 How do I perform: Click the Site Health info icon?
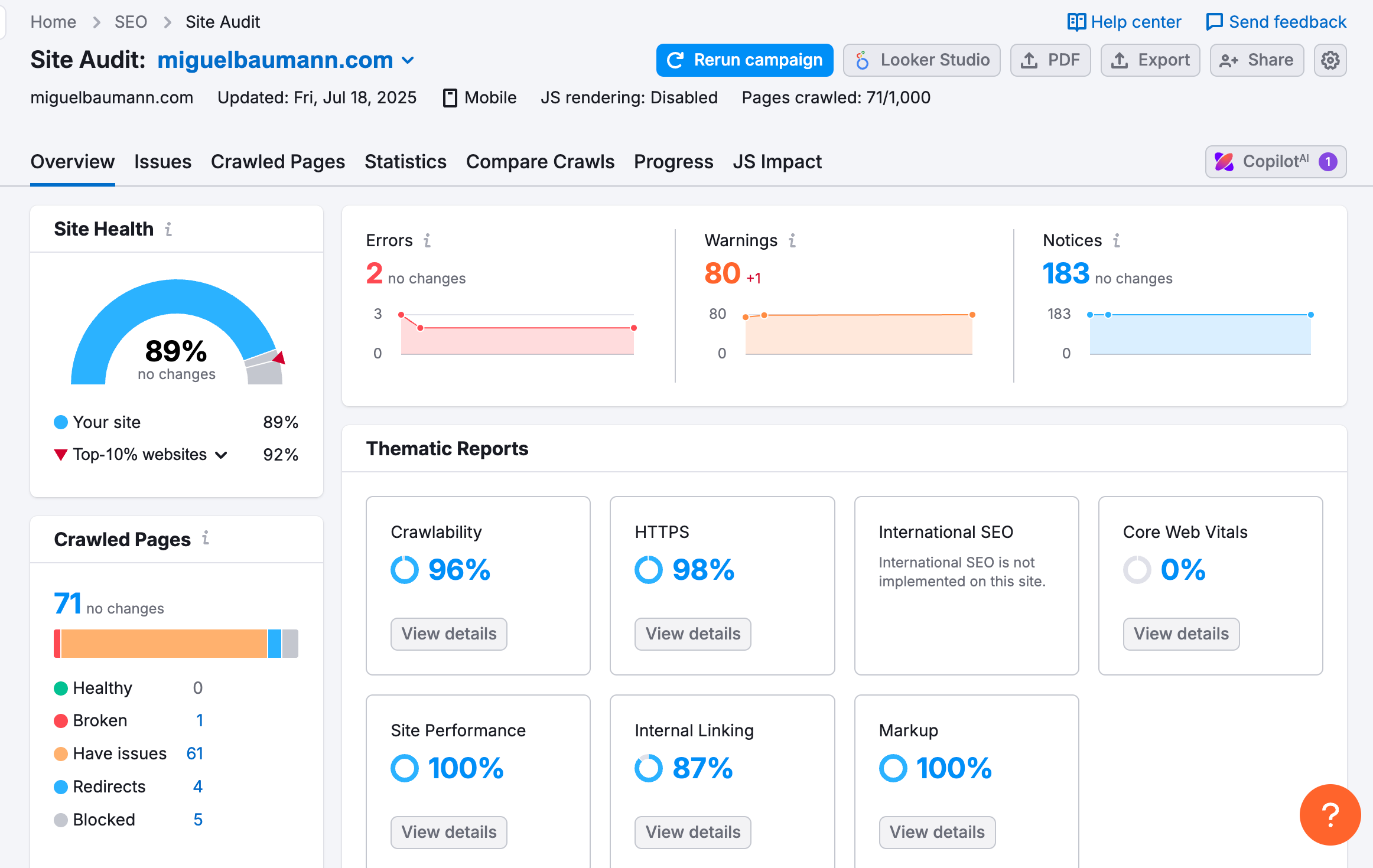pyautogui.click(x=168, y=229)
